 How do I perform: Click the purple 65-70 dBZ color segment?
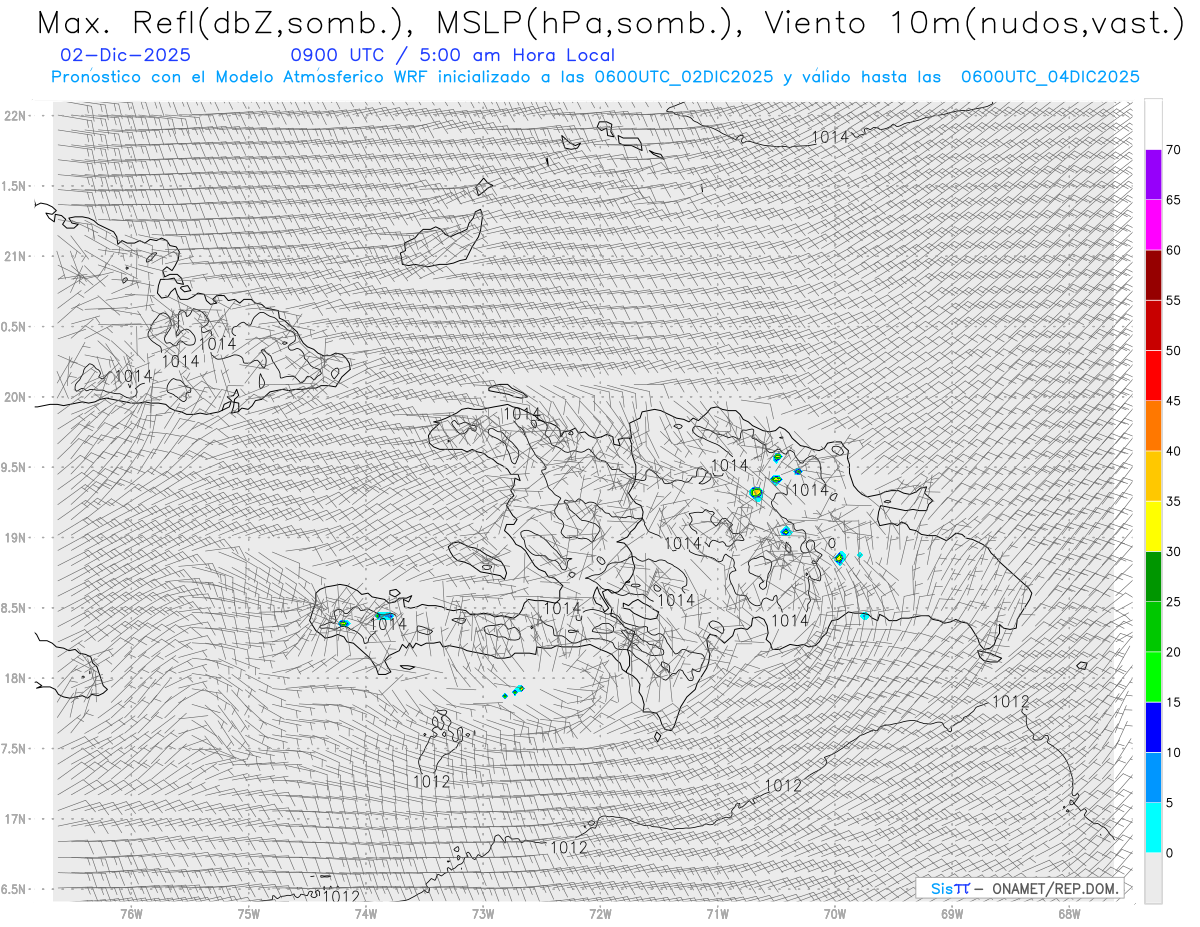tap(1153, 174)
